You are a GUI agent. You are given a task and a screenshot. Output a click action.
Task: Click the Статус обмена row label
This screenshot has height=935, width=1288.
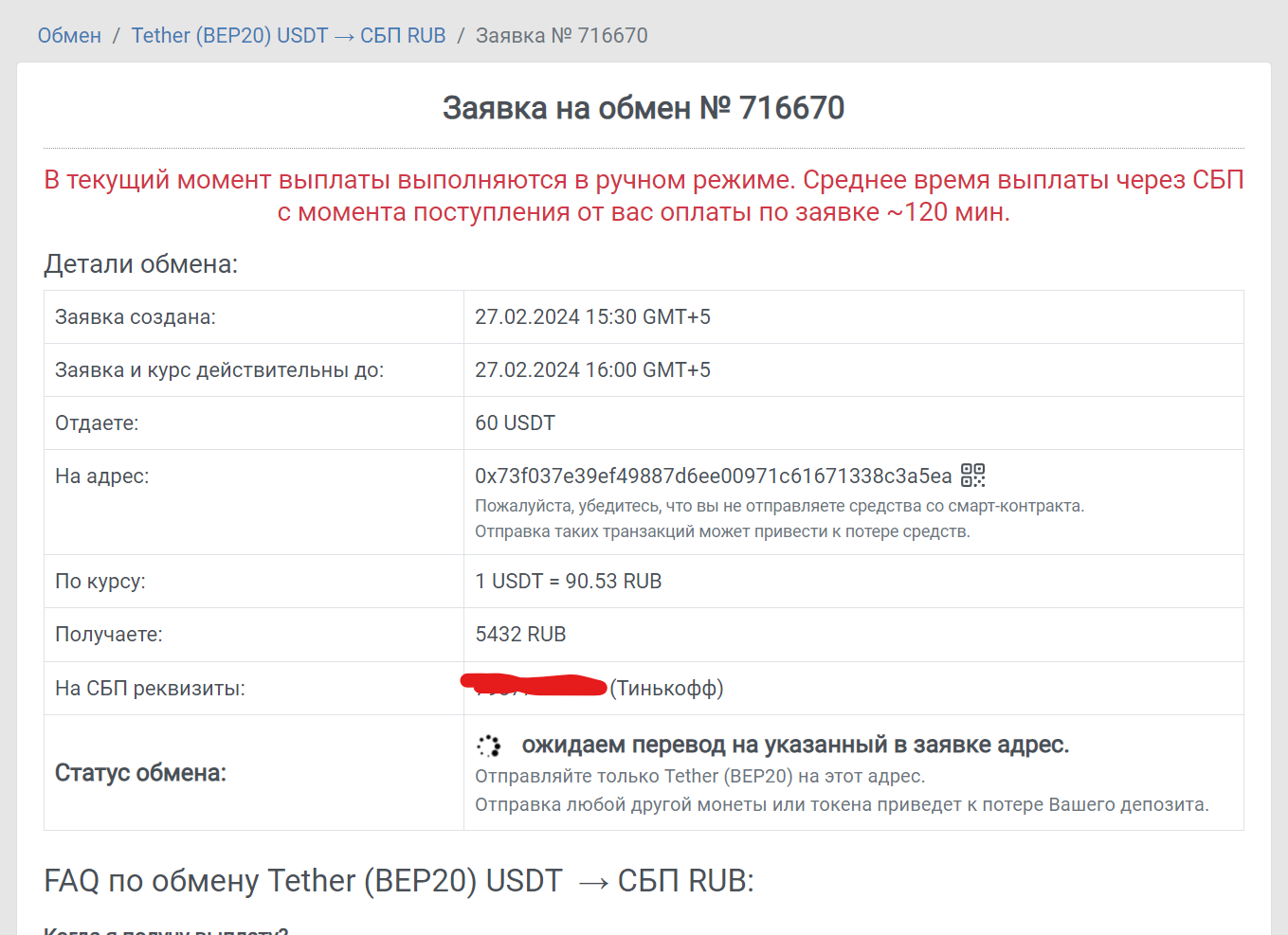pos(140,773)
